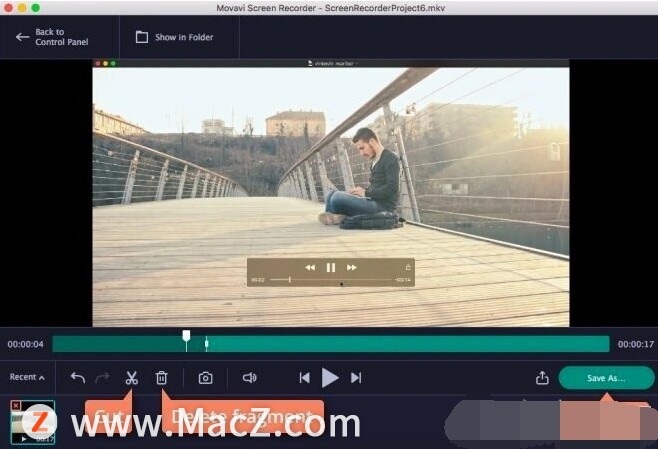Viewport: 658px width, 449px height.
Task: Open the volume speaker control
Action: point(250,378)
